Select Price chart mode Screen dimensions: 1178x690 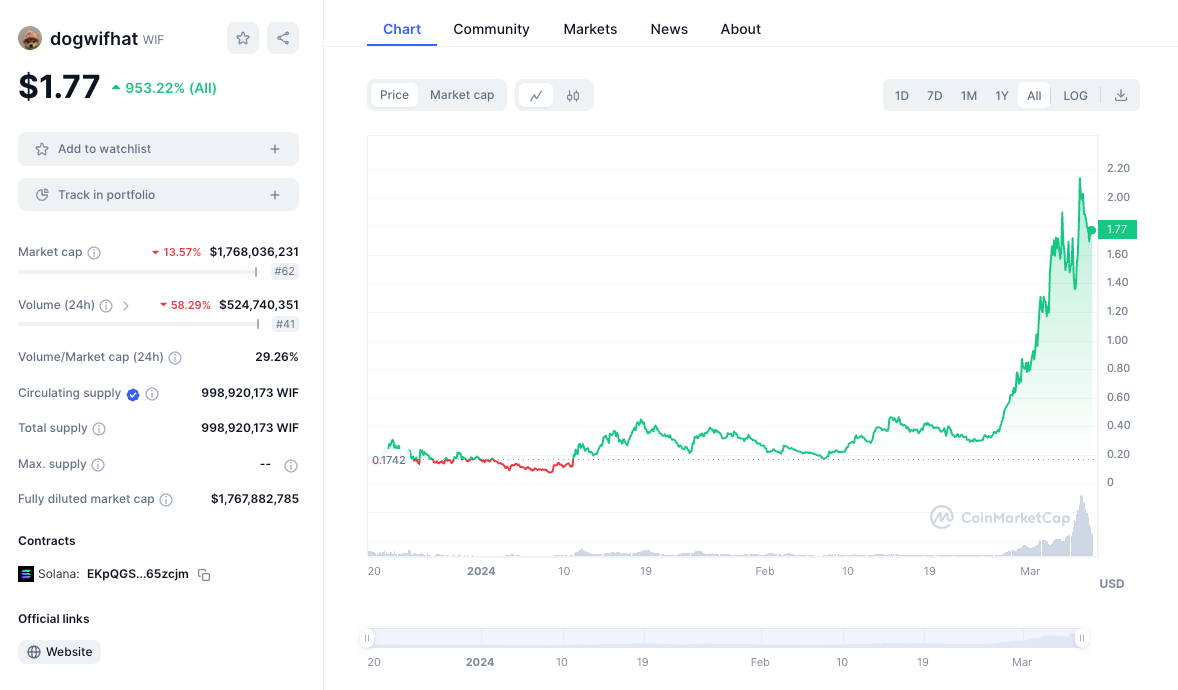click(394, 95)
